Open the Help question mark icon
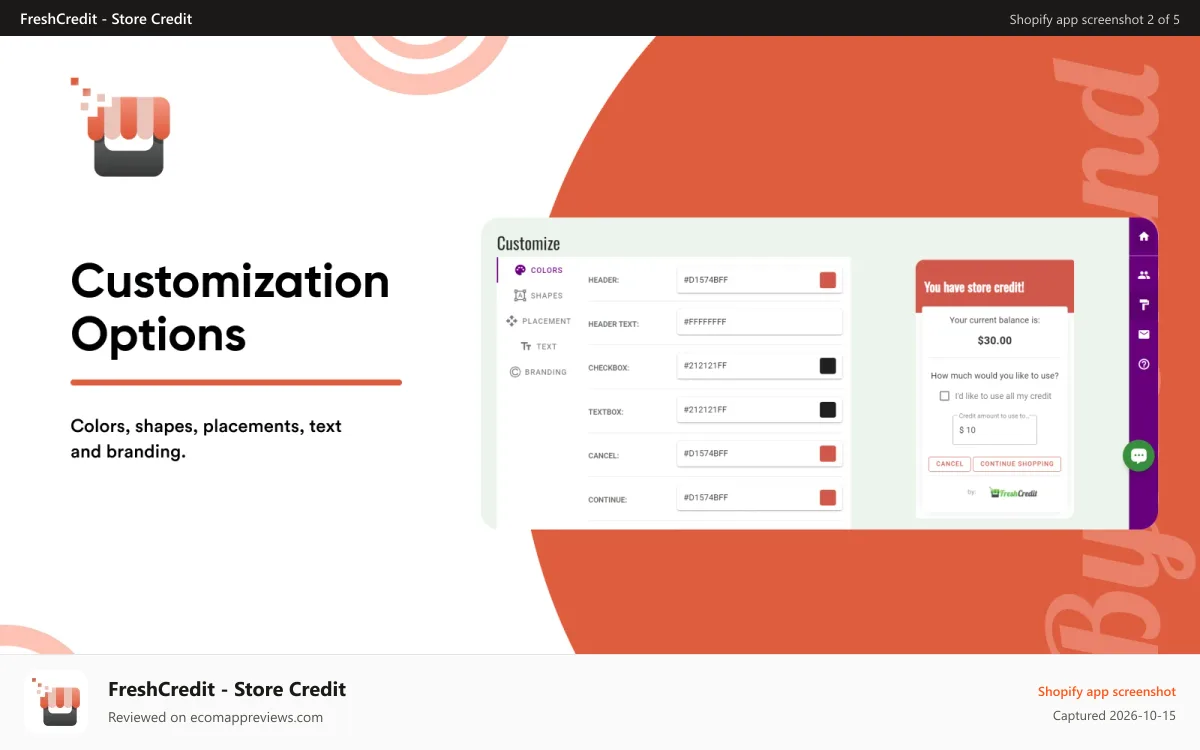The height and width of the screenshot is (750, 1200). coord(1144,364)
